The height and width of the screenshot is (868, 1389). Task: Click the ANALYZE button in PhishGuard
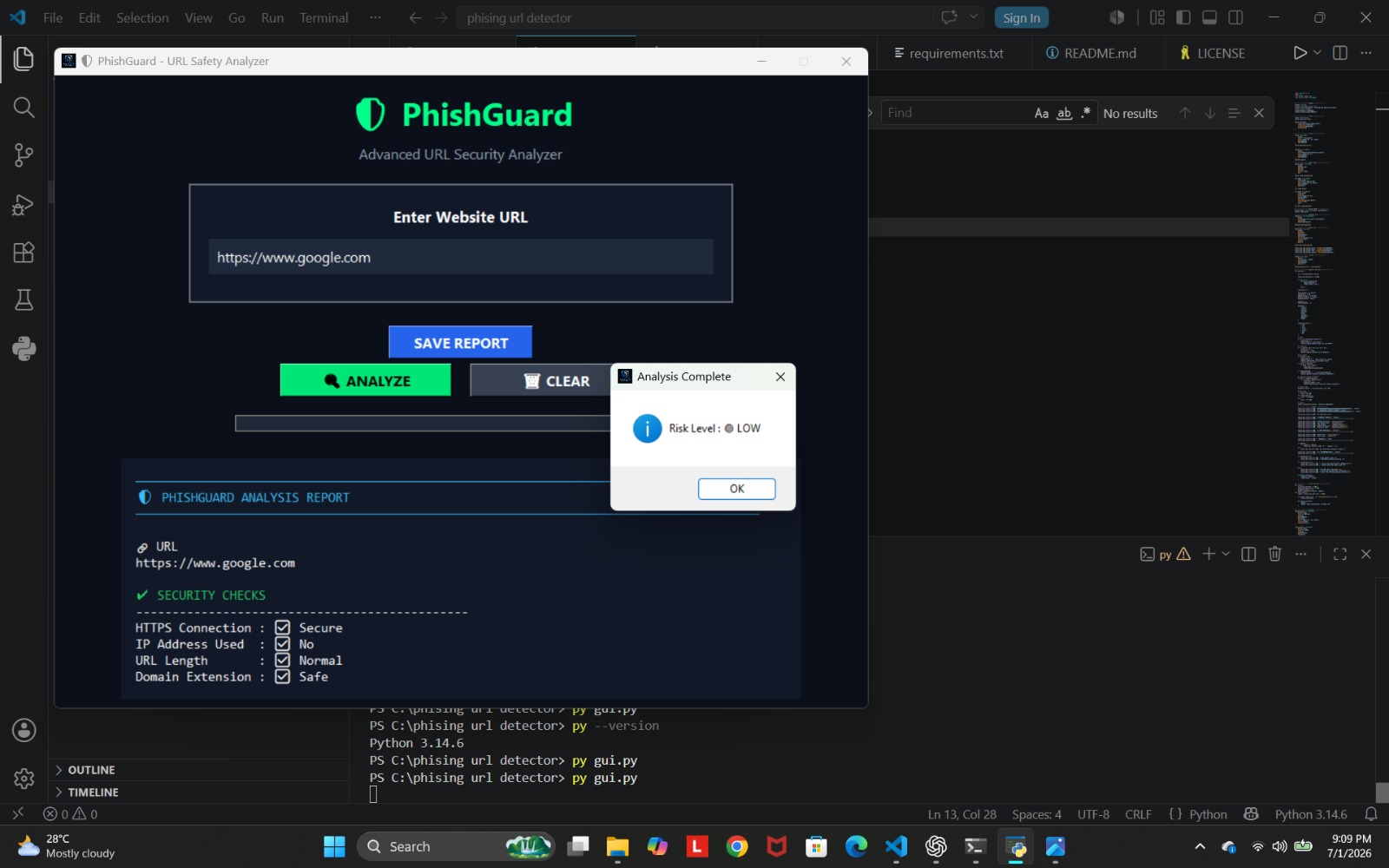[x=365, y=380]
